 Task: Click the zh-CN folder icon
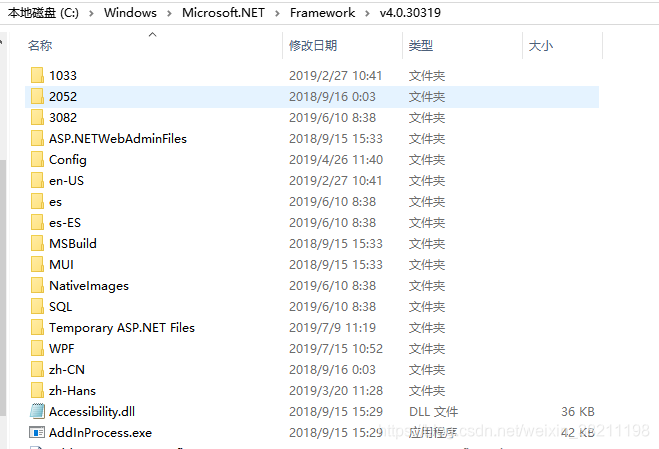37,370
